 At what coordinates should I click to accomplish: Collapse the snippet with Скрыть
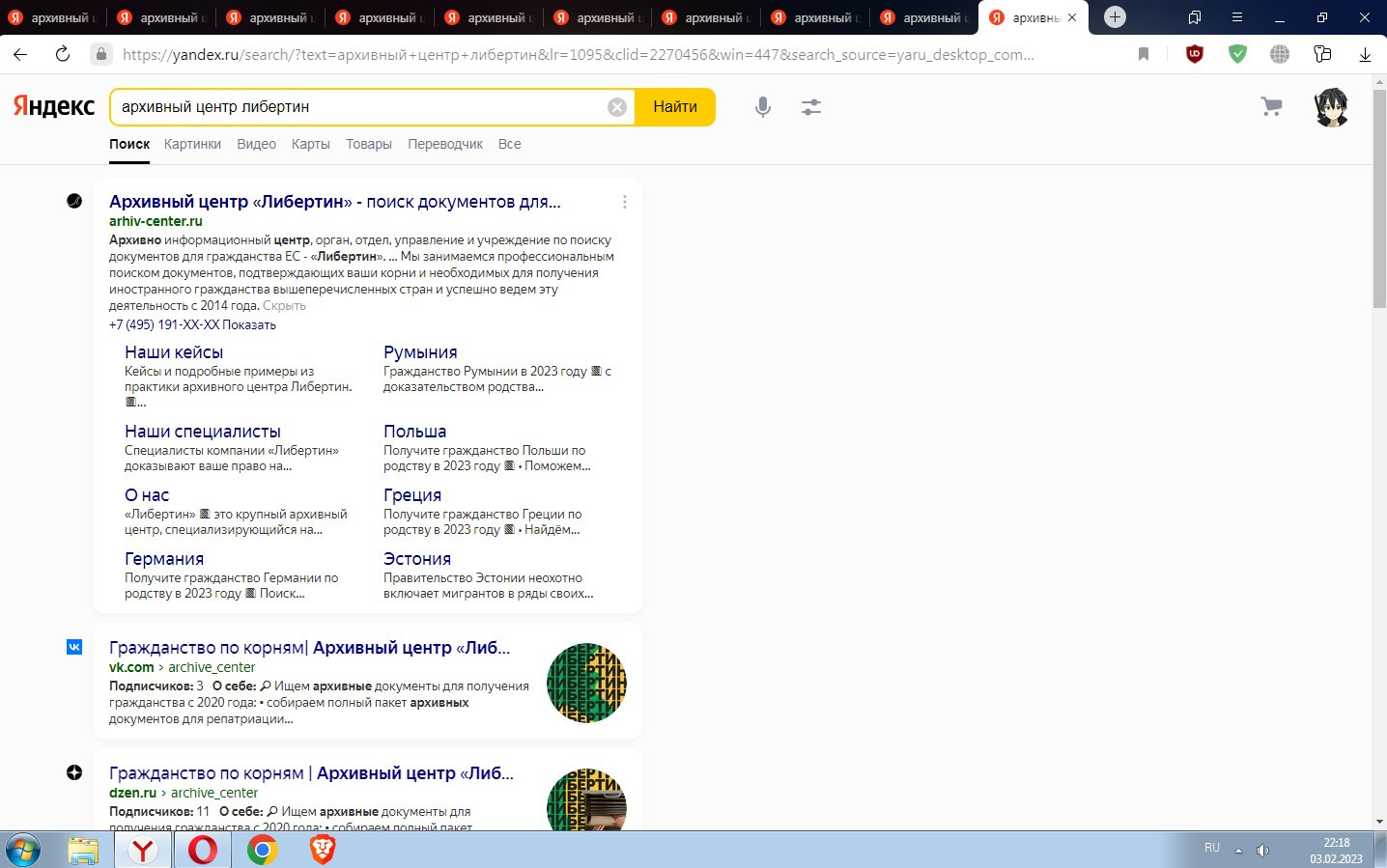click(284, 306)
